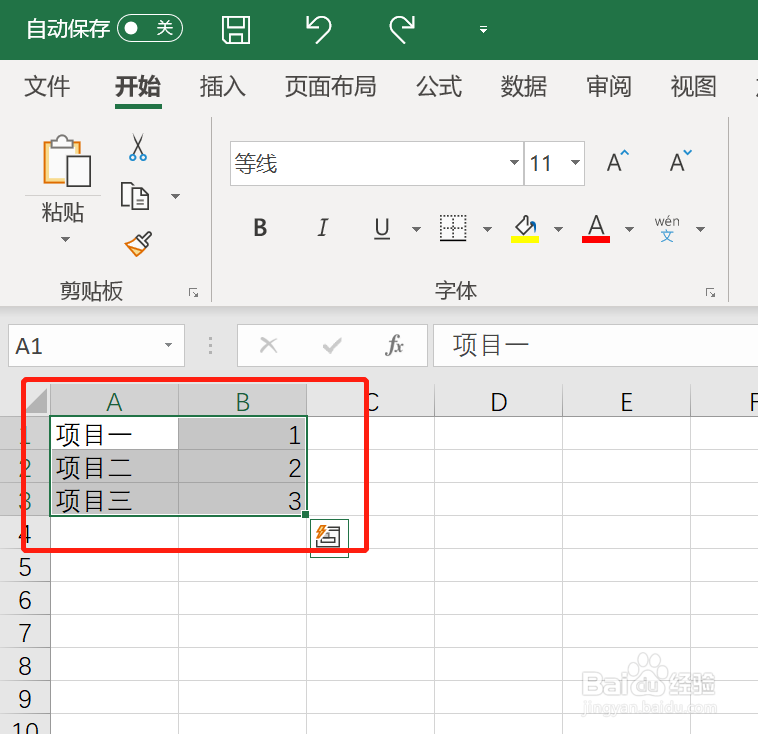758x734 pixels.
Task: Select row 8 header
Action: click(x=25, y=665)
